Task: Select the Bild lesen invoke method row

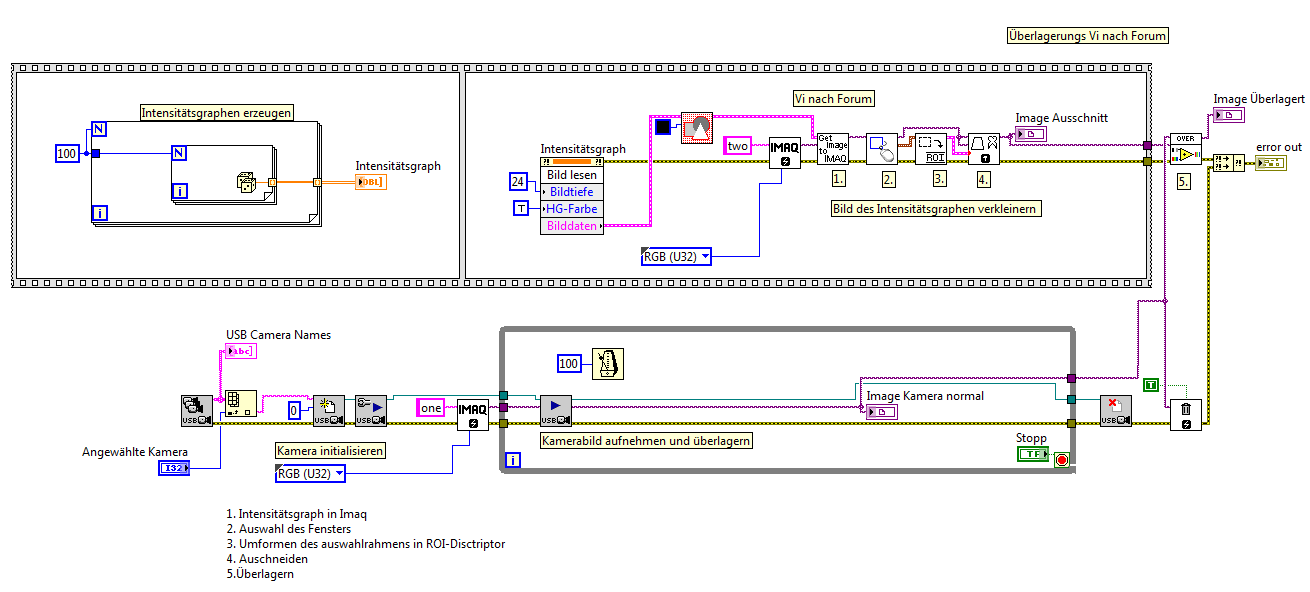Action: [572, 174]
